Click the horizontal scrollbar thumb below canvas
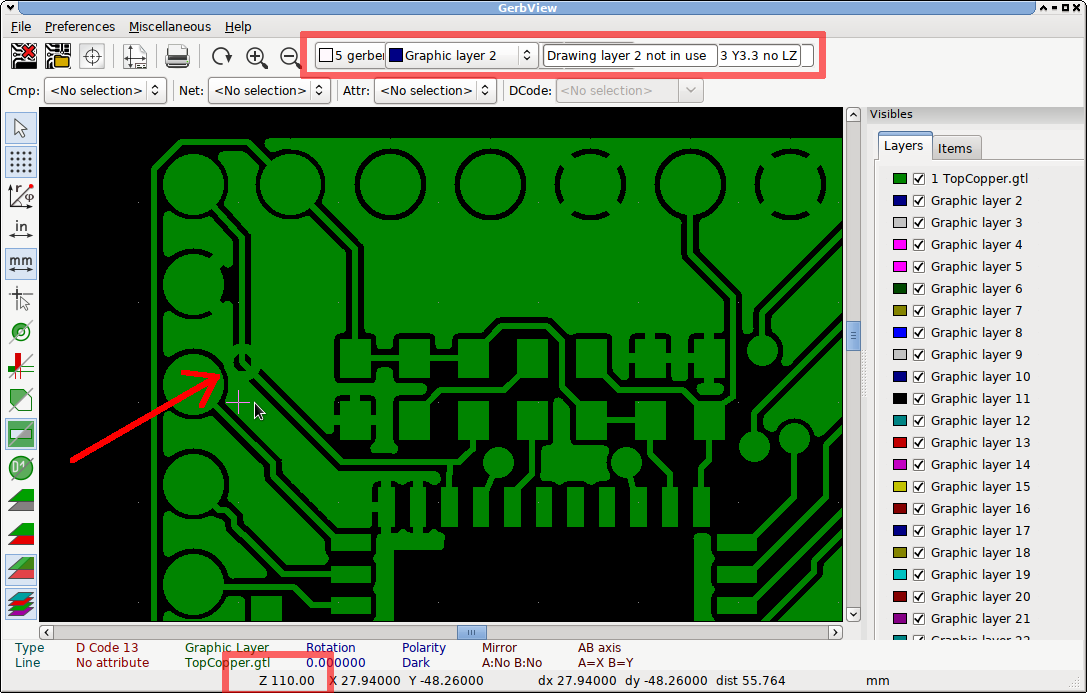Image resolution: width=1087 pixels, height=693 pixels. 471,632
